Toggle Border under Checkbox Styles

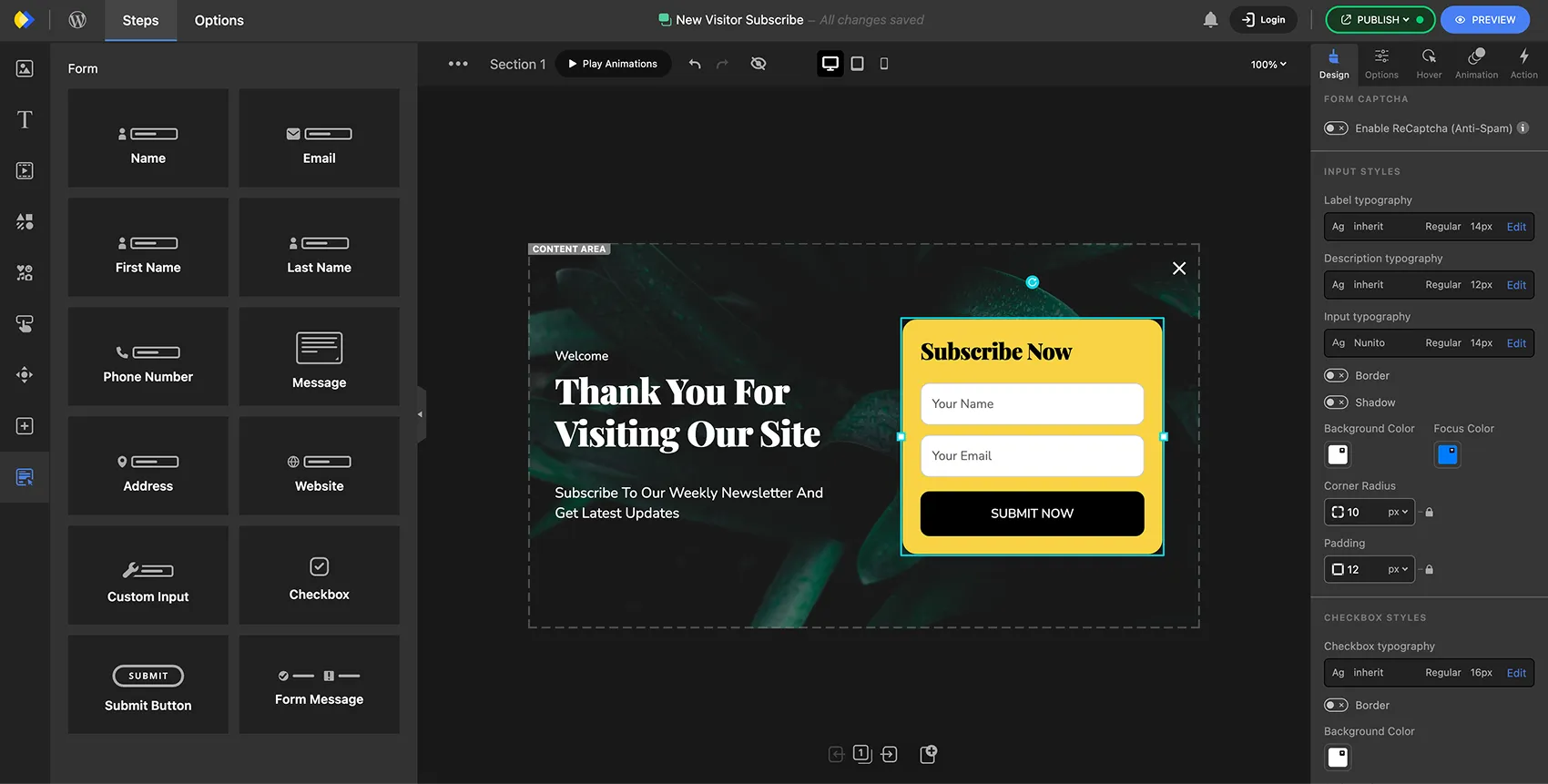tap(1336, 705)
